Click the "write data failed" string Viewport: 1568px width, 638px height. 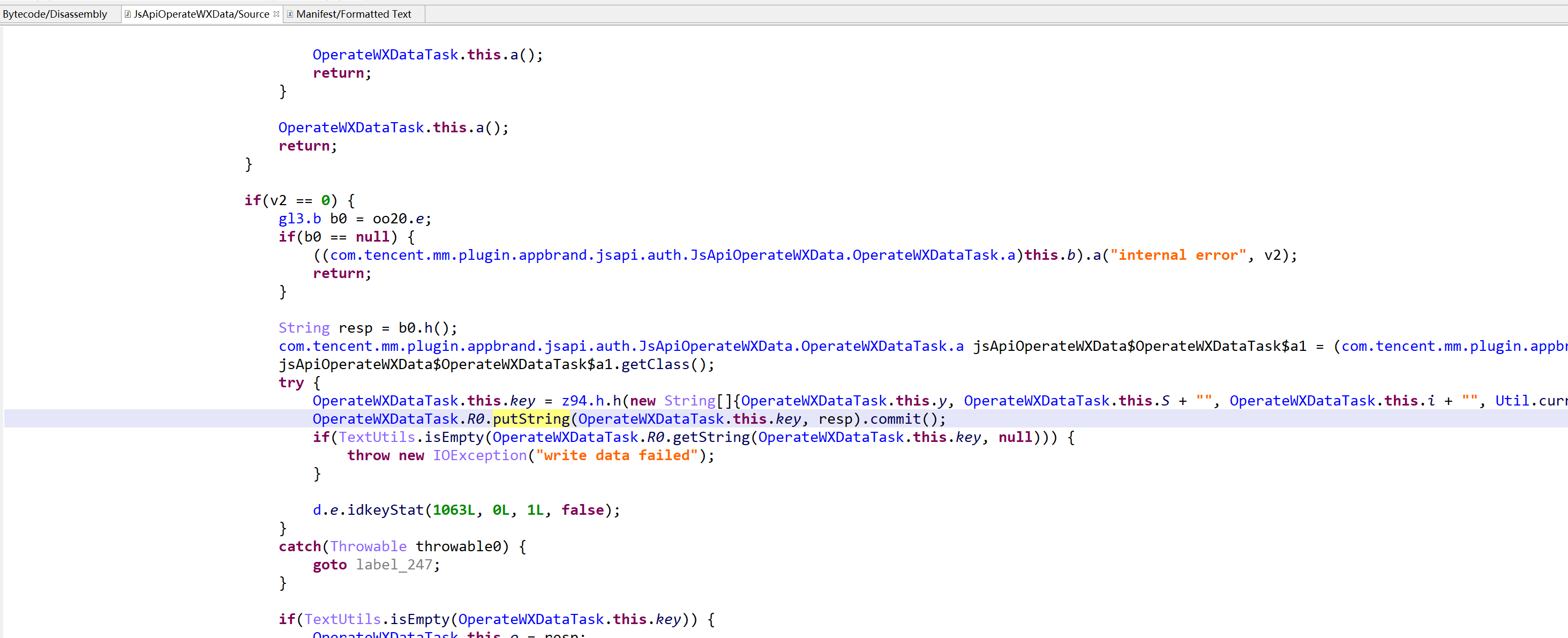pyautogui.click(x=617, y=455)
